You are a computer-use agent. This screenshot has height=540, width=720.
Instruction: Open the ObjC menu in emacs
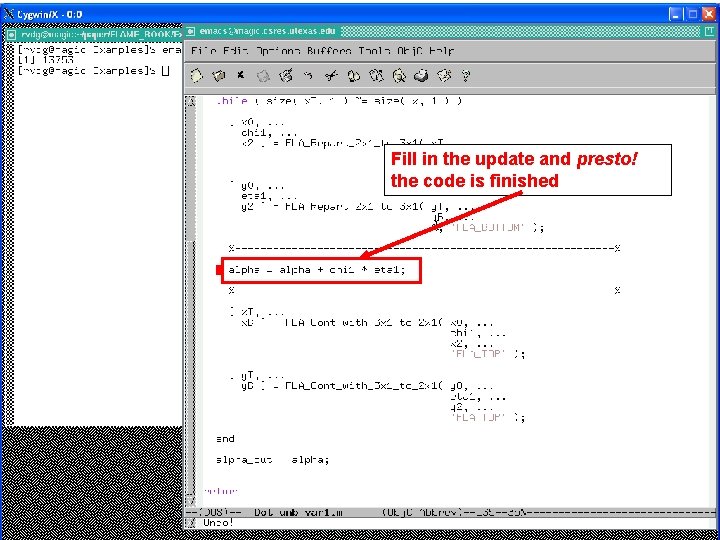click(410, 51)
